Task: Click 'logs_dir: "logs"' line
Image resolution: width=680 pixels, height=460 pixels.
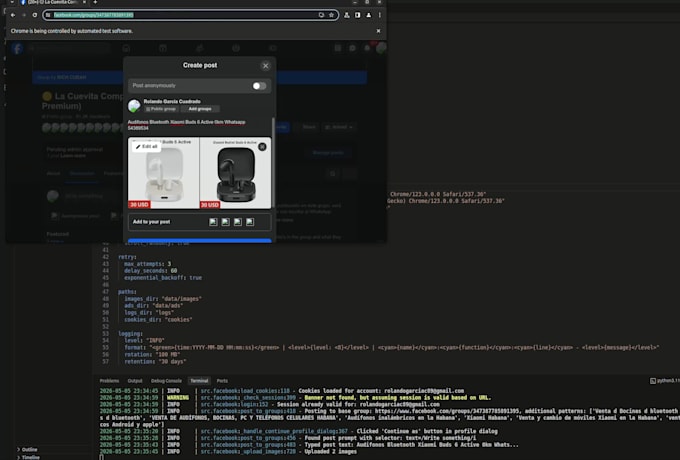Action: (149, 313)
